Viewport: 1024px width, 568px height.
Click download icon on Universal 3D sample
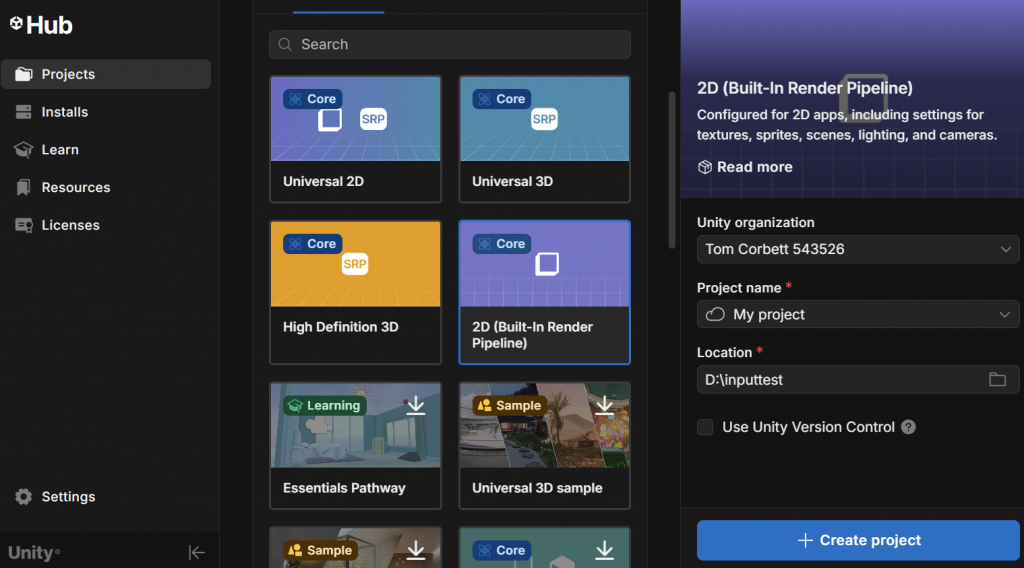point(604,405)
